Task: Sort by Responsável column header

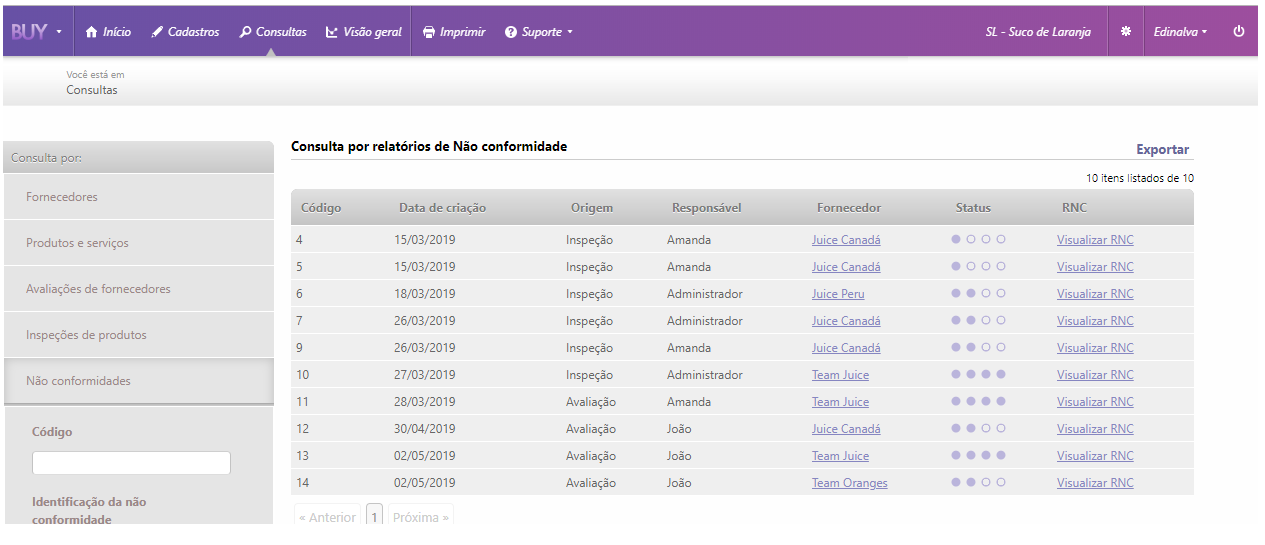Action: tap(706, 208)
